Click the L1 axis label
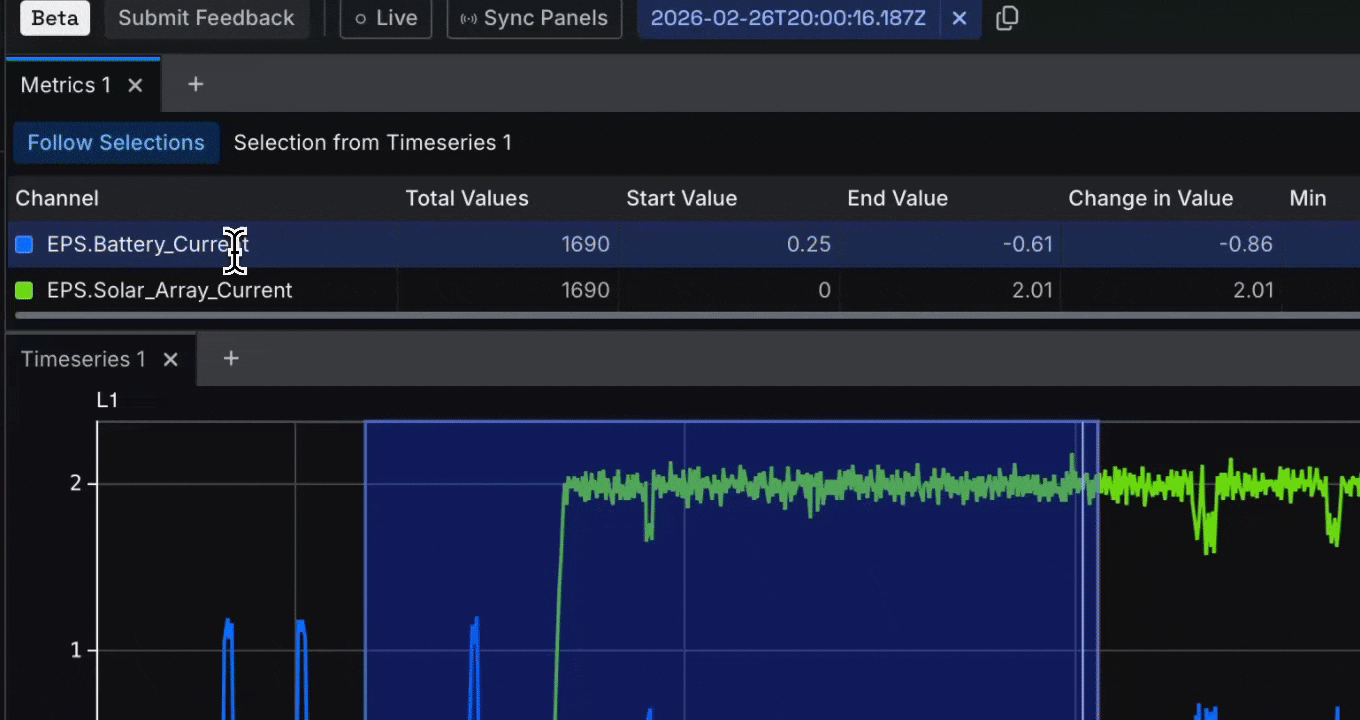This screenshot has height=720, width=1360. (107, 401)
